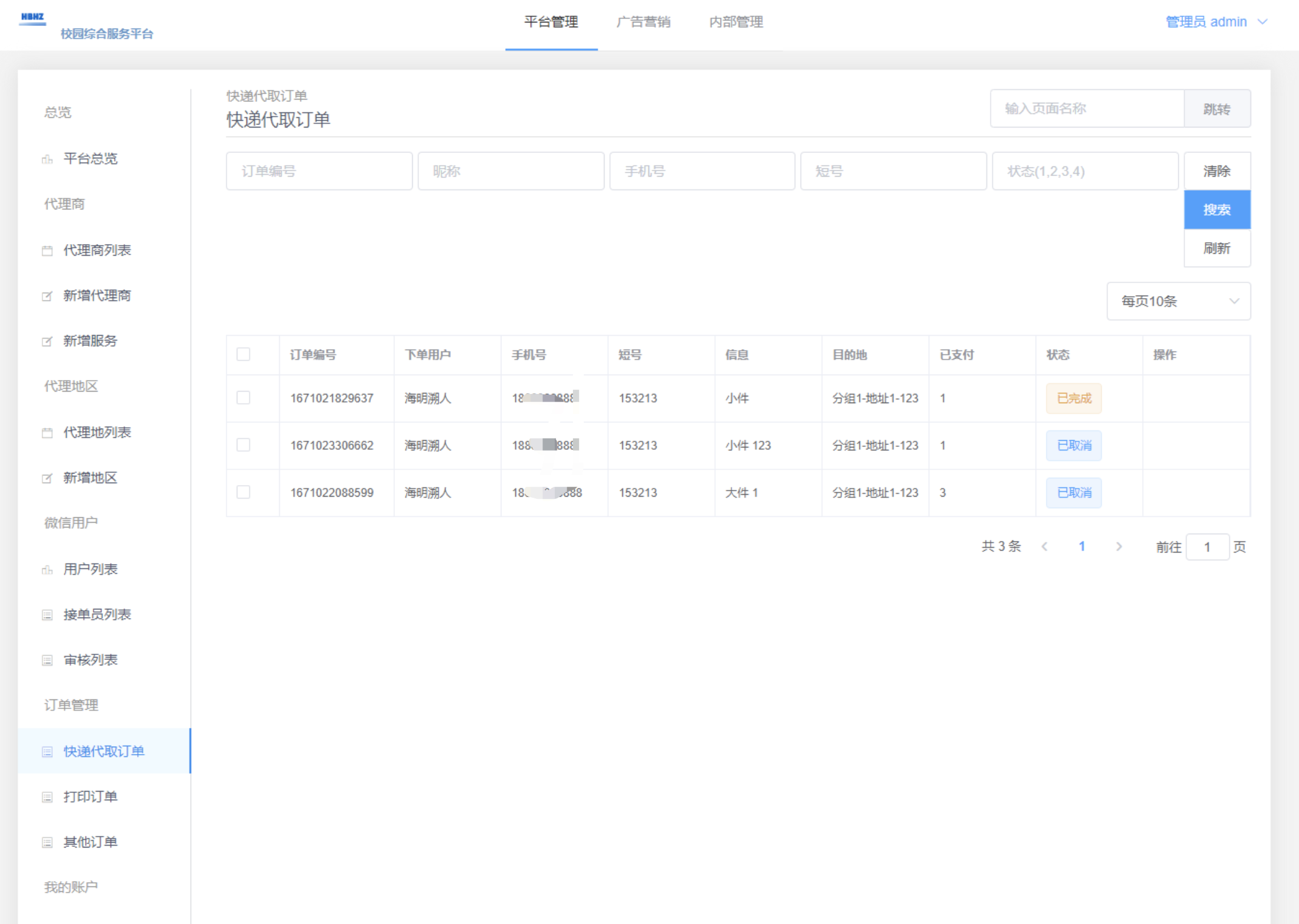Click list icon beside 其他订单
The image size is (1299, 924).
click(x=47, y=843)
